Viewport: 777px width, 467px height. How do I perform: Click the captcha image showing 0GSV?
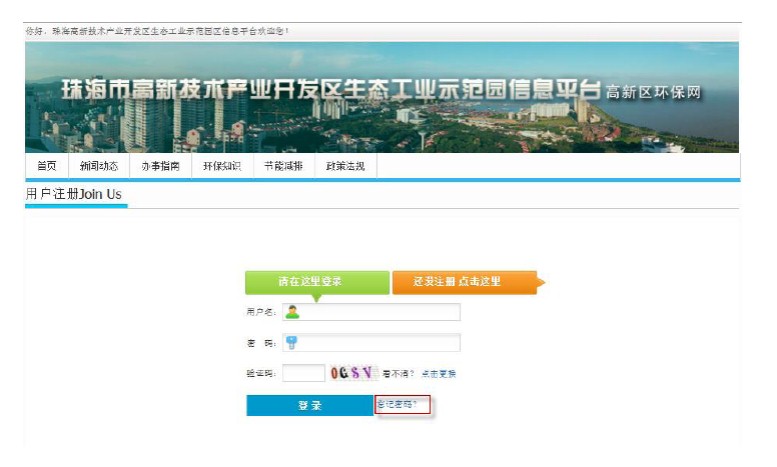(x=354, y=374)
